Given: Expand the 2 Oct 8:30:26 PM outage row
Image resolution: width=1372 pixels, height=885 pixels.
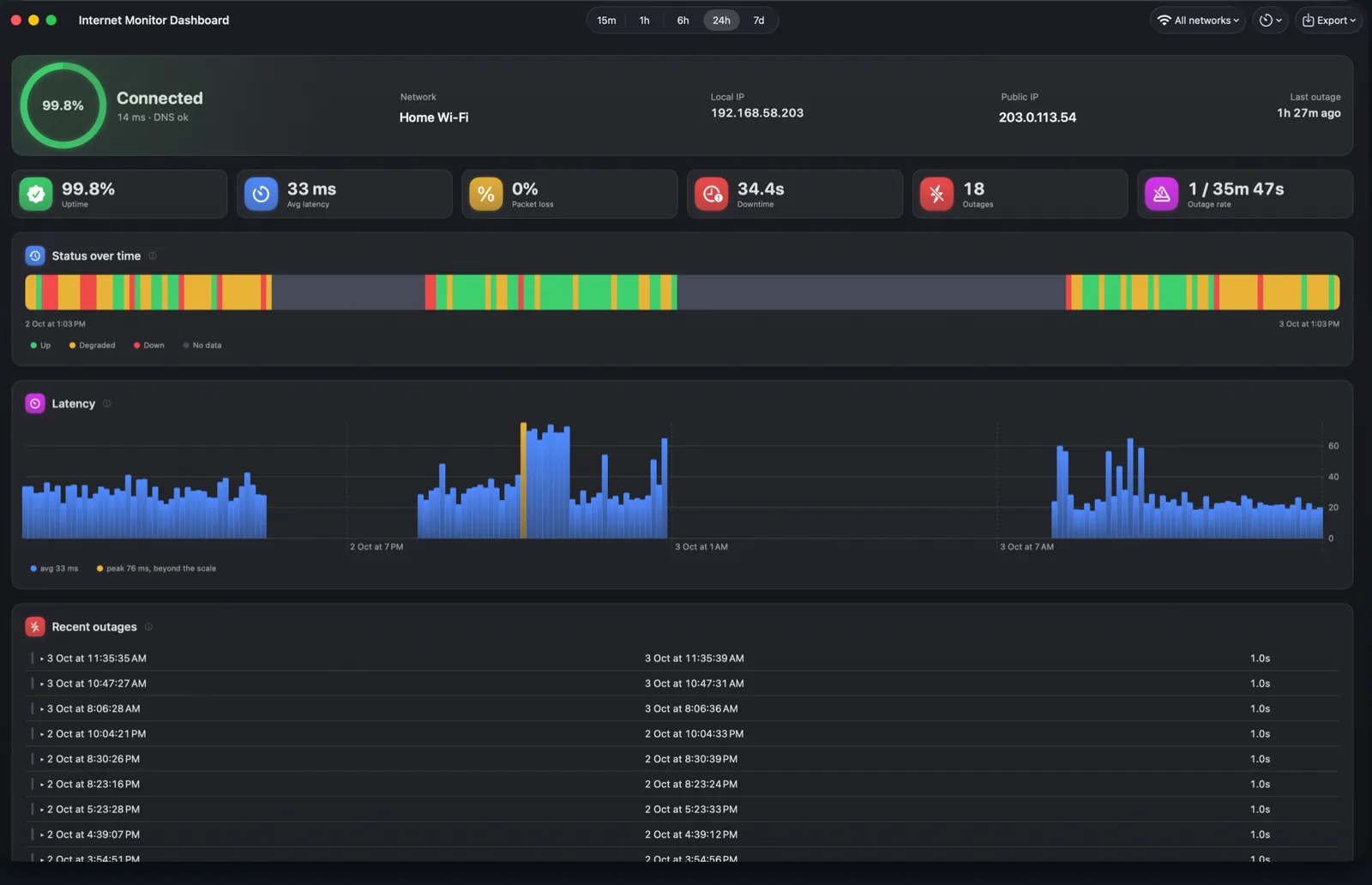Looking at the screenshot, I should pyautogui.click(x=42, y=759).
